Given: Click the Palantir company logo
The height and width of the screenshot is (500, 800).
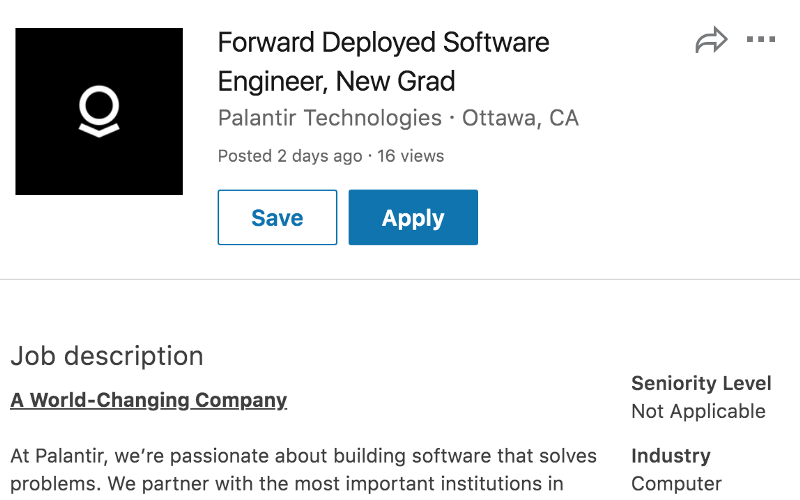Looking at the screenshot, I should (x=99, y=111).
